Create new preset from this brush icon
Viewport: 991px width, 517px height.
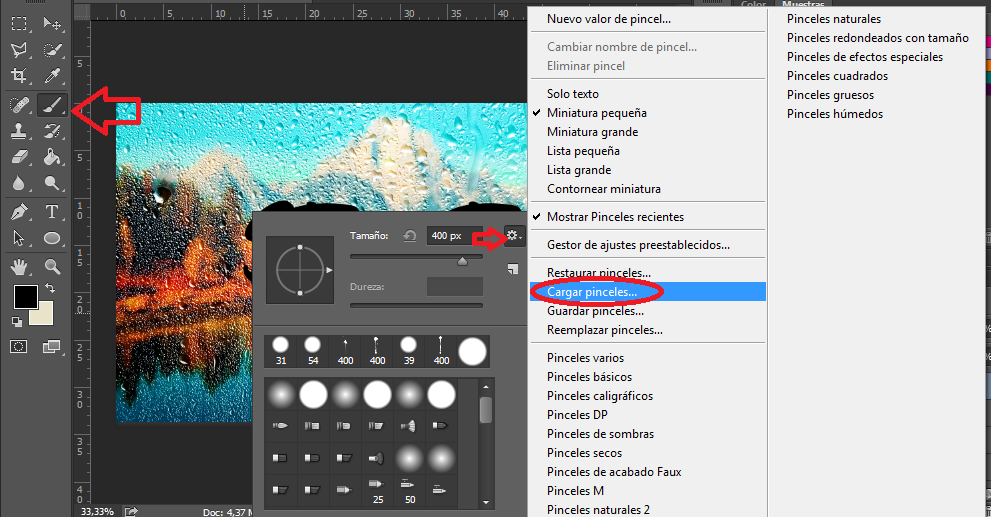[513, 269]
